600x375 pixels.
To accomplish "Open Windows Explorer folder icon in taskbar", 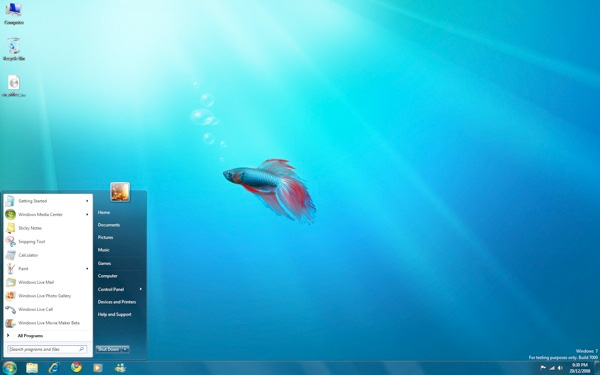I will [32, 368].
